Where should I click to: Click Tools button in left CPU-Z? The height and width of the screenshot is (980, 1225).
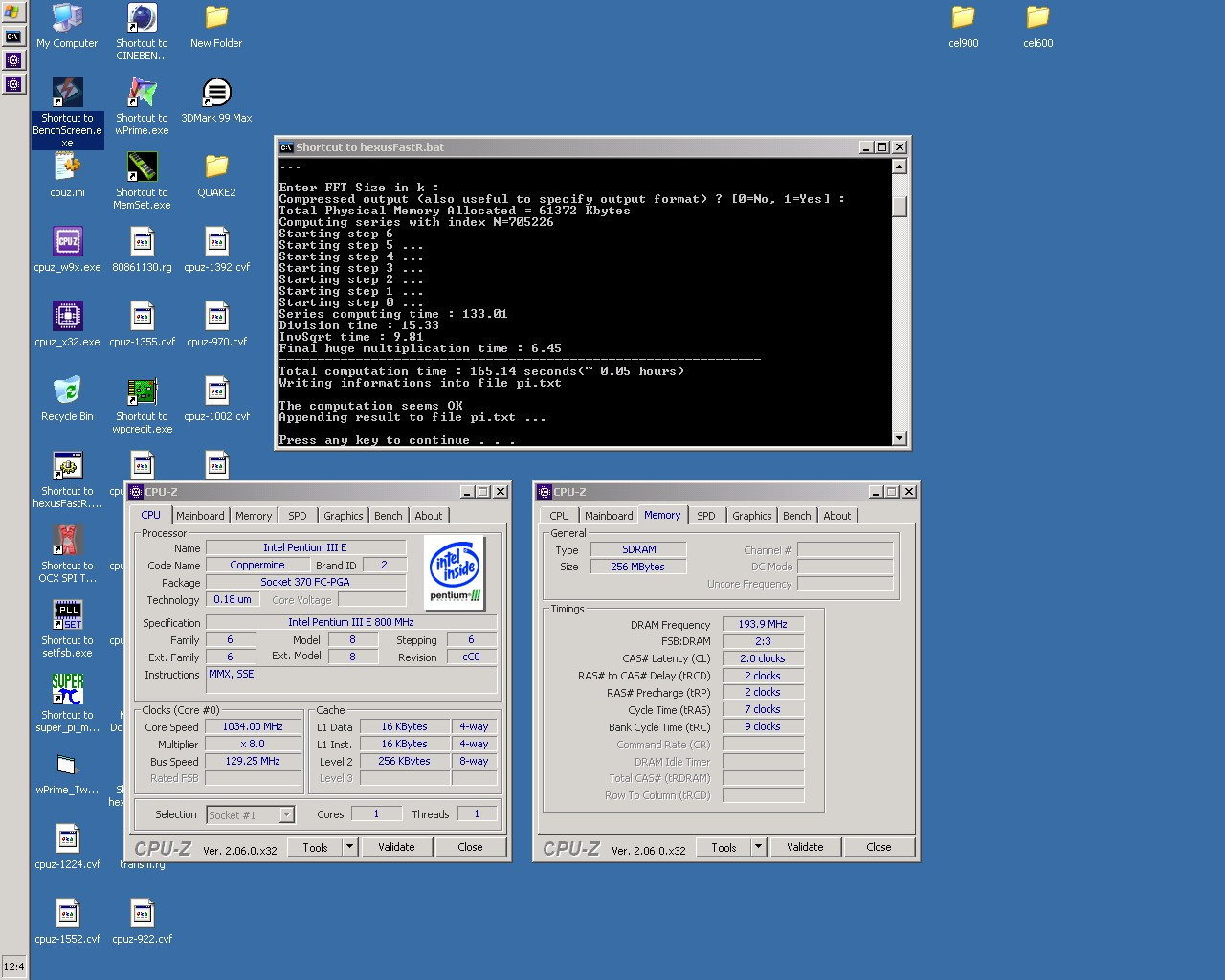pyautogui.click(x=315, y=847)
